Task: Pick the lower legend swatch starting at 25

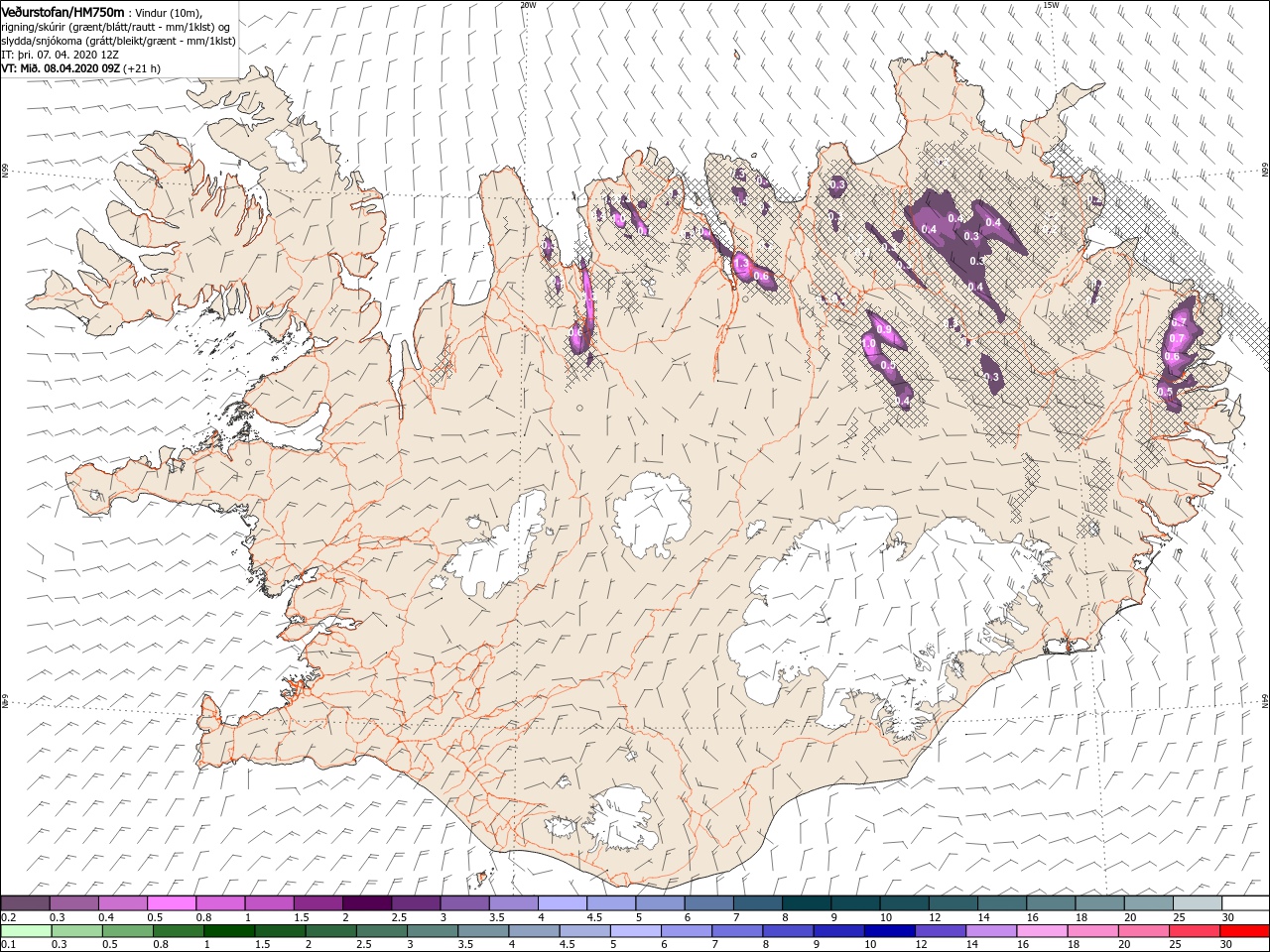Action: 1194,931
